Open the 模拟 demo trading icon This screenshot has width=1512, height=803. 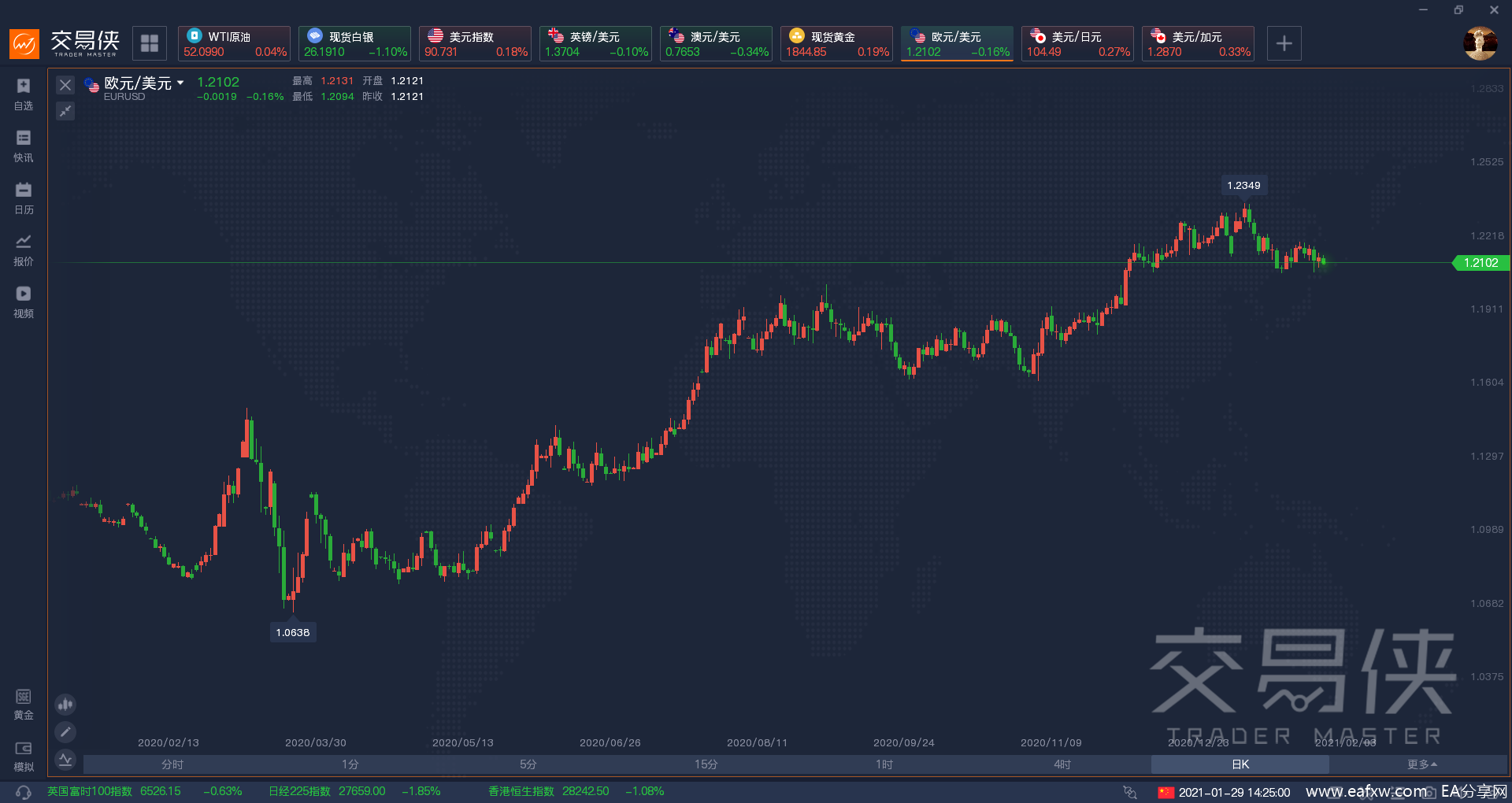[24, 756]
